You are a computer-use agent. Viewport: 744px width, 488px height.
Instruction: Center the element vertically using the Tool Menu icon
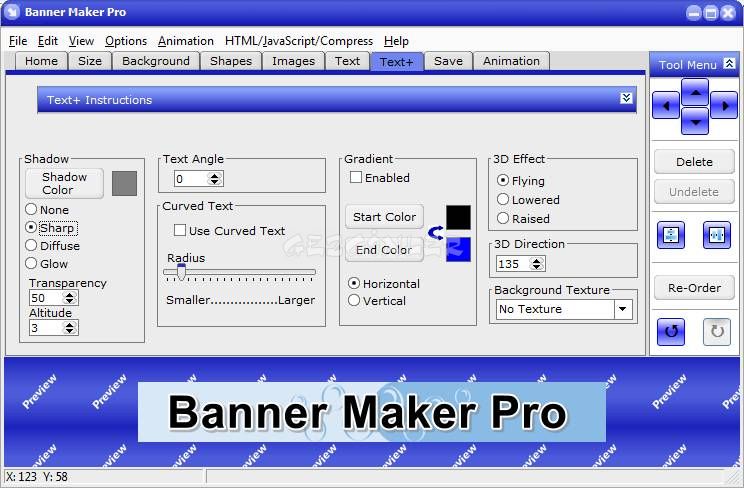[x=670, y=235]
